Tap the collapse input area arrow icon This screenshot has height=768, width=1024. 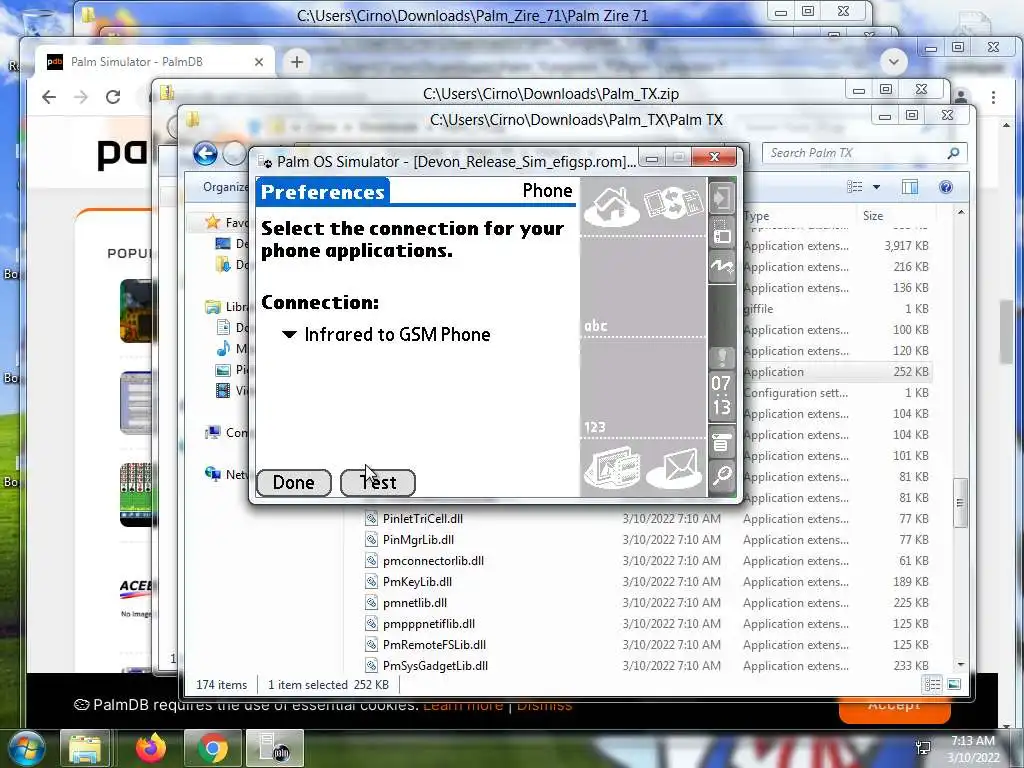[x=722, y=197]
